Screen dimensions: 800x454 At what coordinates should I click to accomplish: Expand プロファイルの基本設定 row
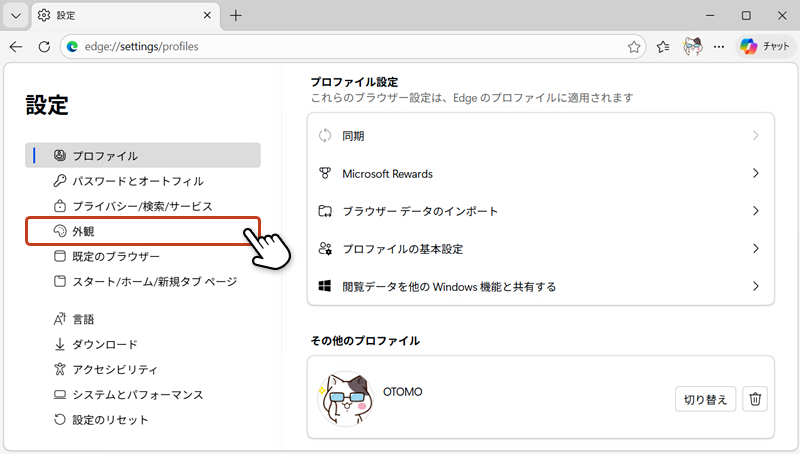pyautogui.click(x=540, y=248)
